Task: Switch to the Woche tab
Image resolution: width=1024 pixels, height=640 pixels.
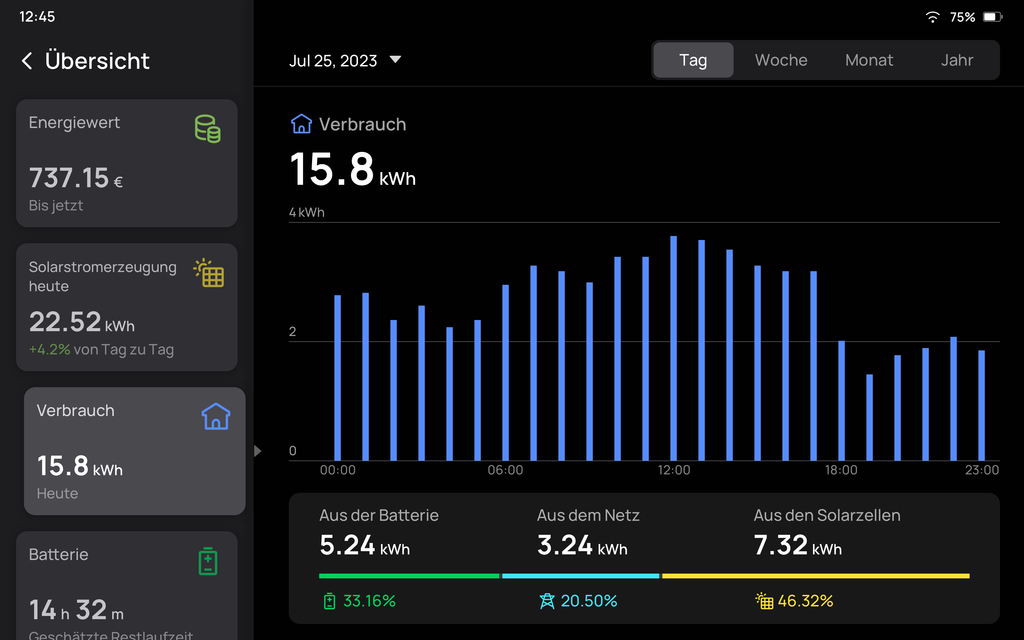Action: coord(781,60)
